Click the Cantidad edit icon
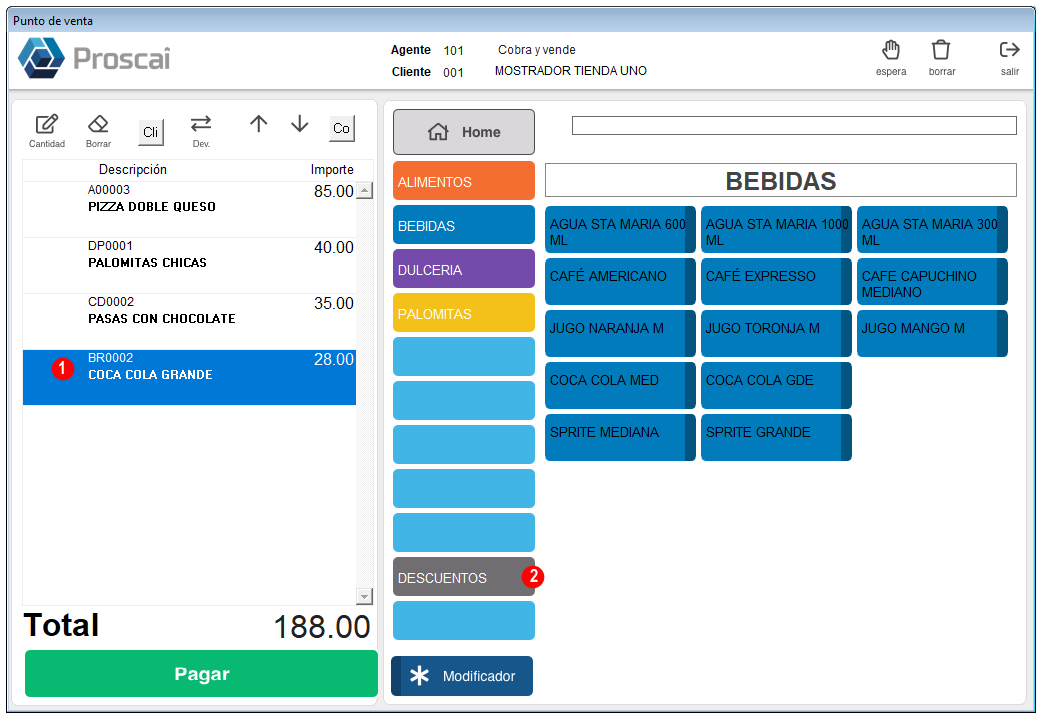The height and width of the screenshot is (719, 1043). pyautogui.click(x=47, y=124)
